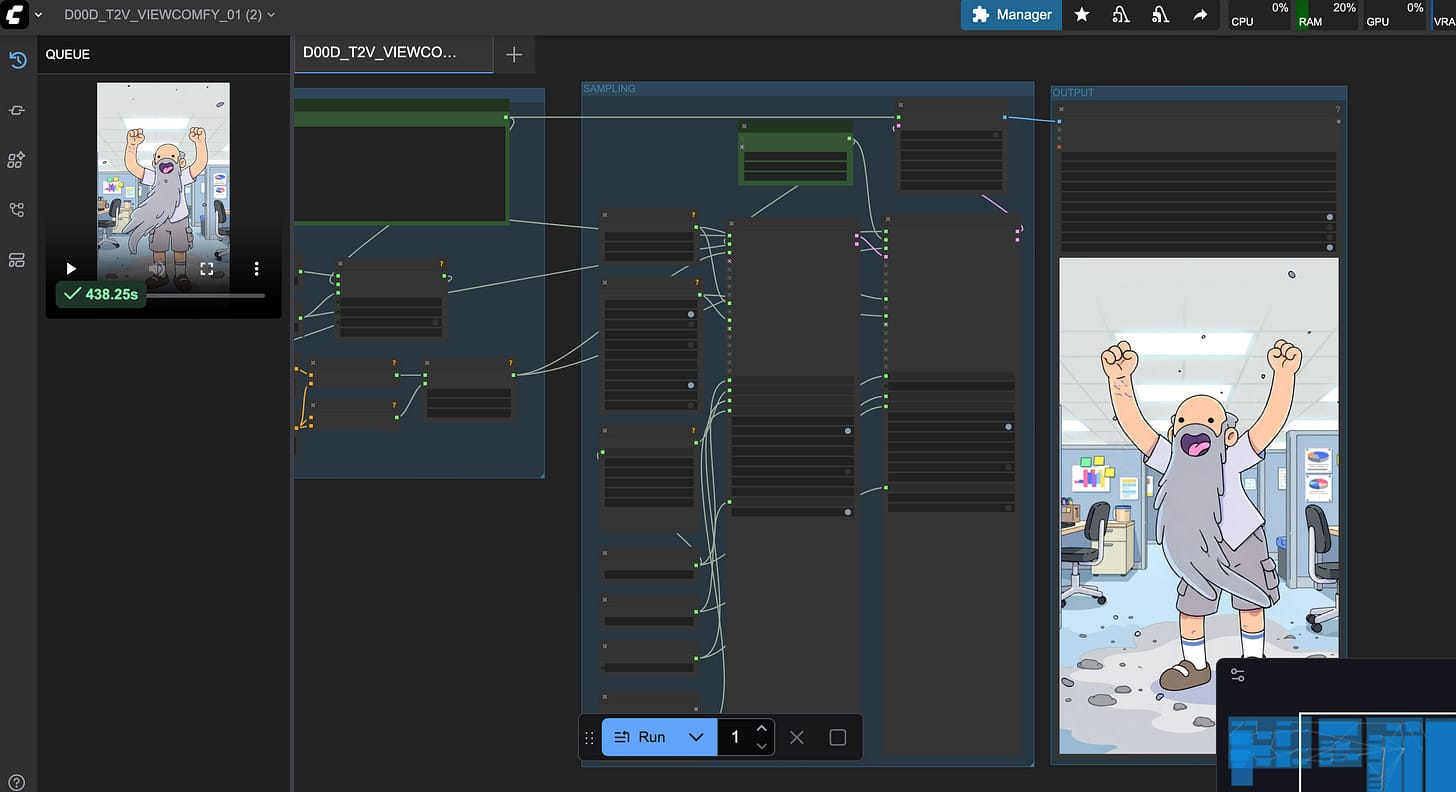
Task: Toggle fullscreen on the queue video preview
Action: pos(206,268)
